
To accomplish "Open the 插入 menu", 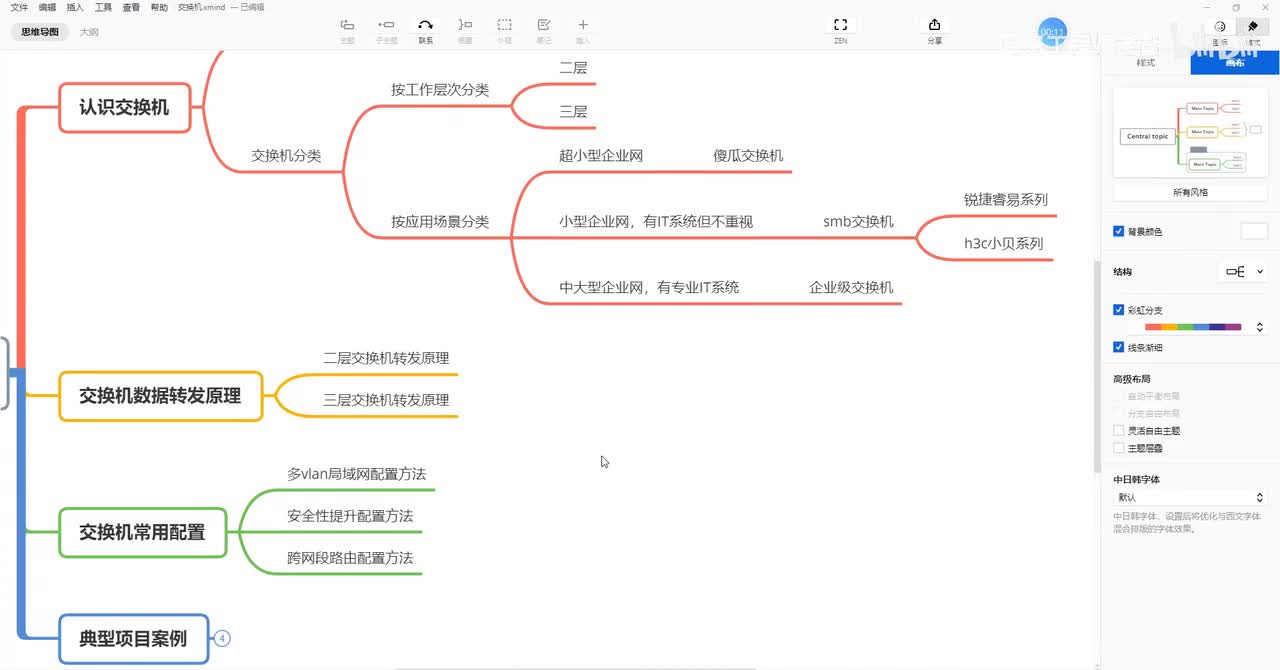I will 75,7.
